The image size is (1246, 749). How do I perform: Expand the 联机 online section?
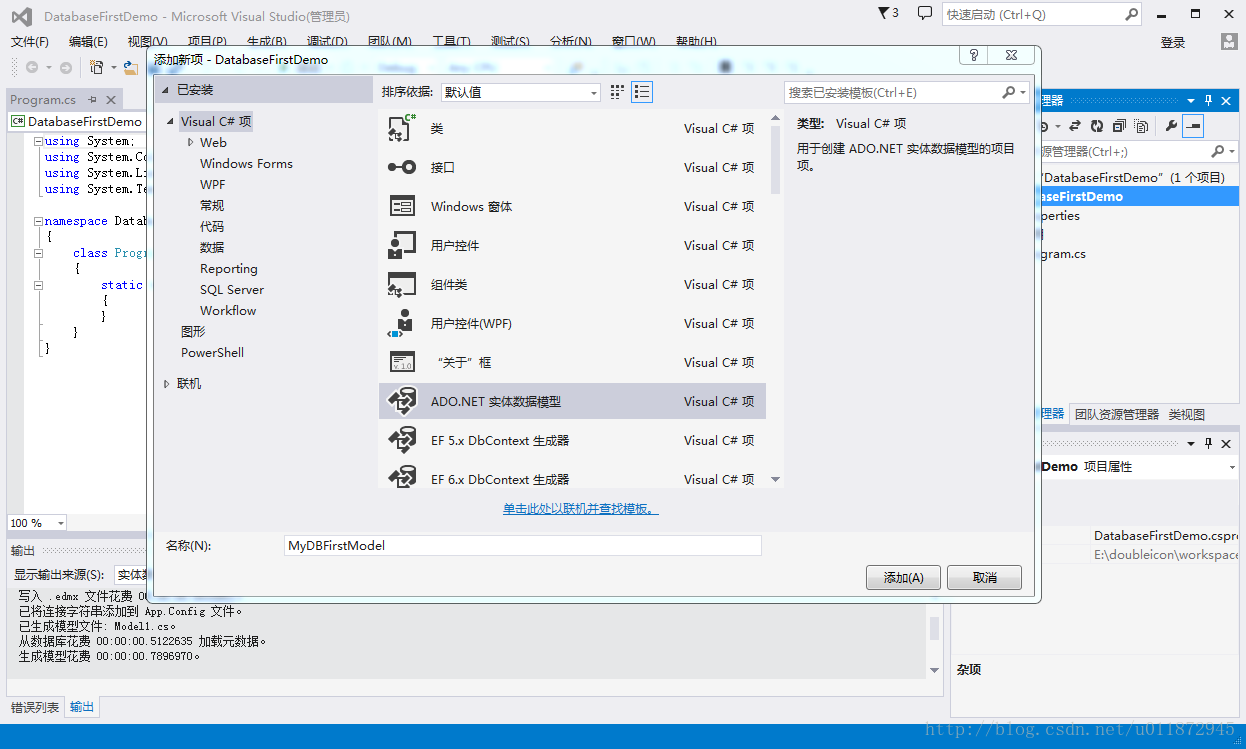point(167,384)
